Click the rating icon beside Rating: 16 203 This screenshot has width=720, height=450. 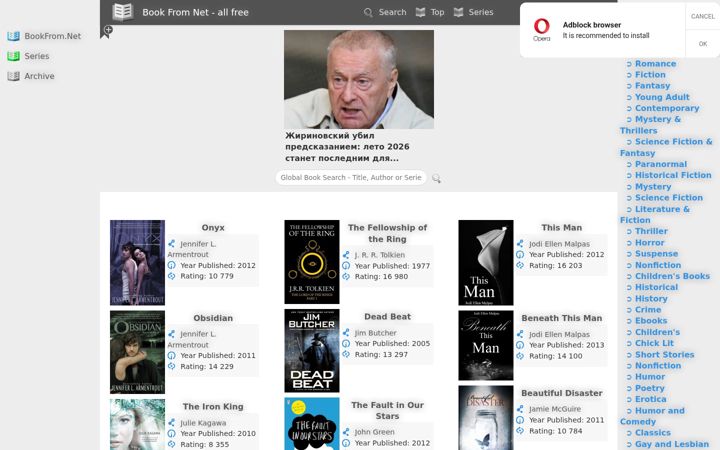[520, 265]
